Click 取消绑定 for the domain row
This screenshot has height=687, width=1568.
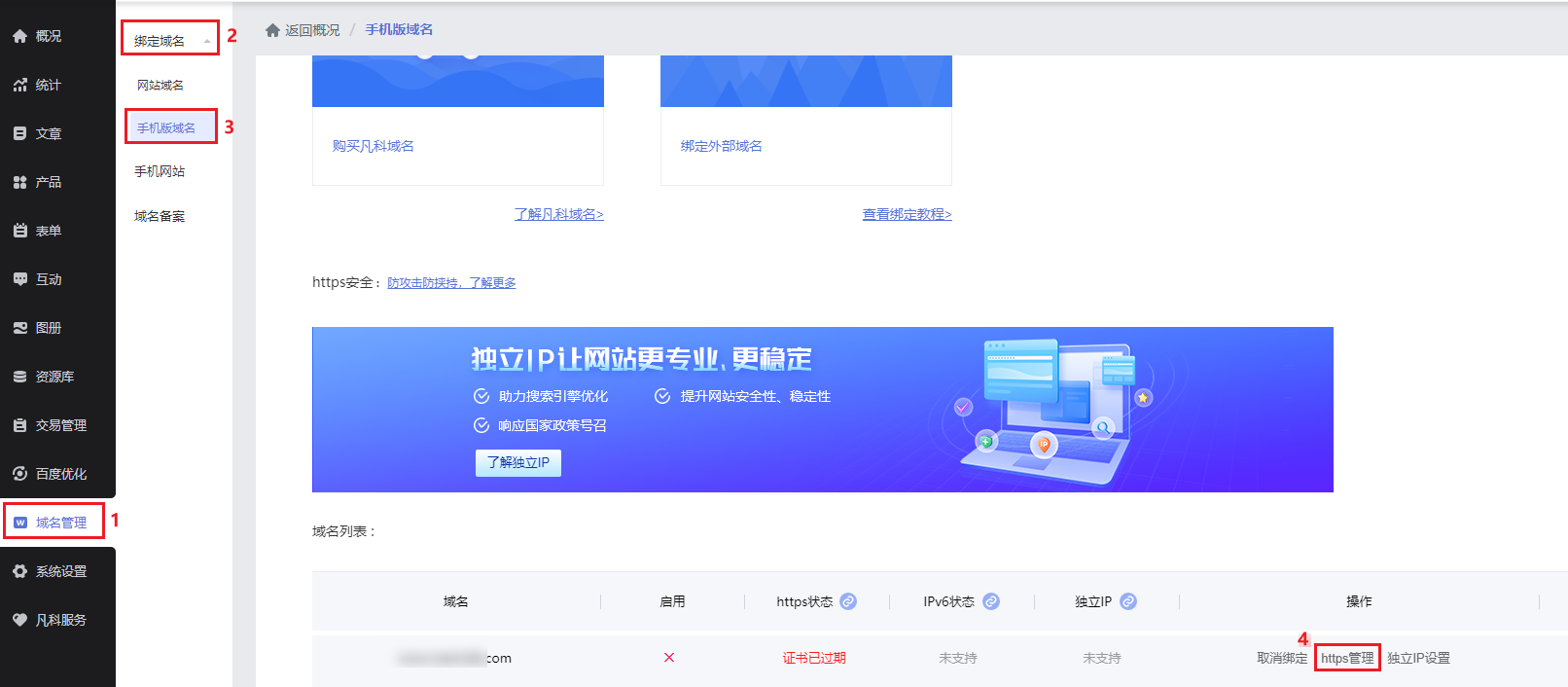point(1282,659)
